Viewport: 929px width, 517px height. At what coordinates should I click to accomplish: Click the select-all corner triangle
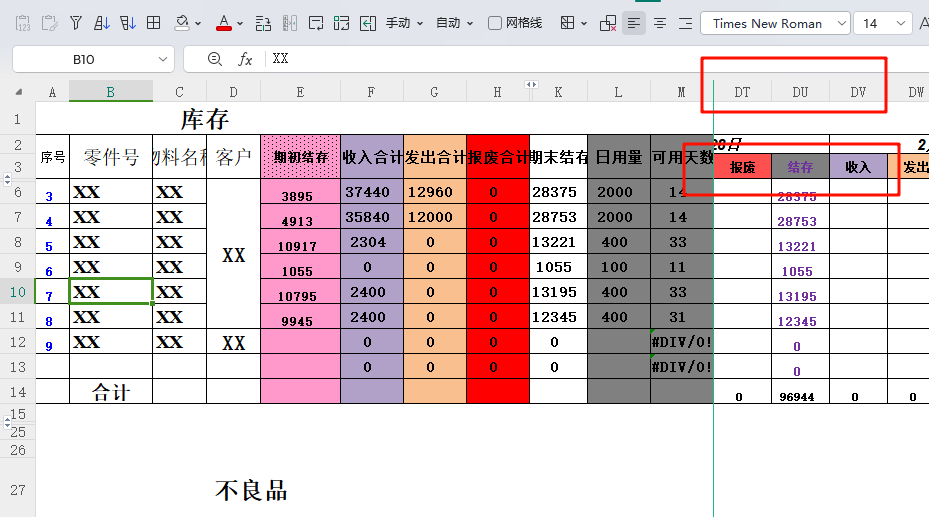point(18,92)
